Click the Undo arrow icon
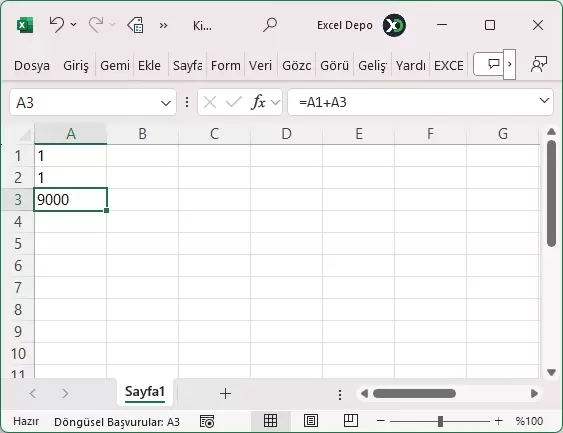The width and height of the screenshot is (563, 433). point(57,25)
